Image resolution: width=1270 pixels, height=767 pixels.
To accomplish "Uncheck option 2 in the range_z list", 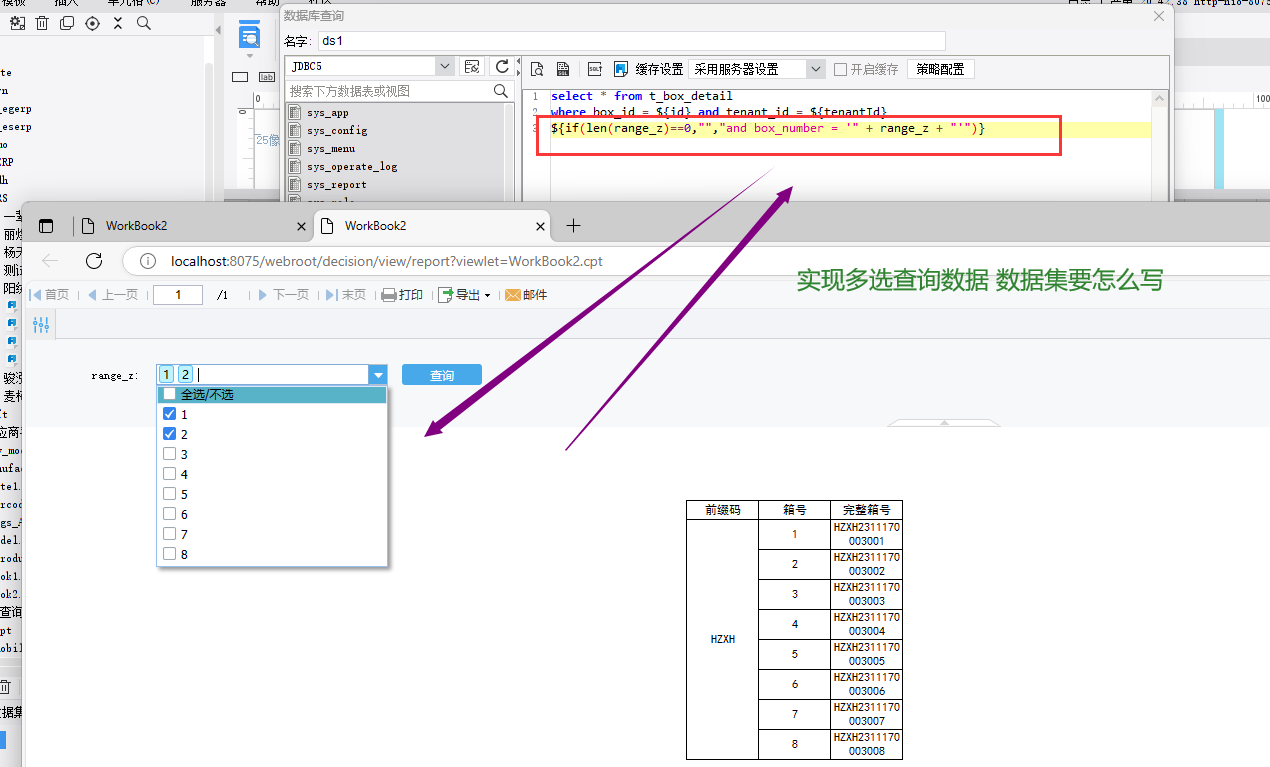I will (169, 434).
